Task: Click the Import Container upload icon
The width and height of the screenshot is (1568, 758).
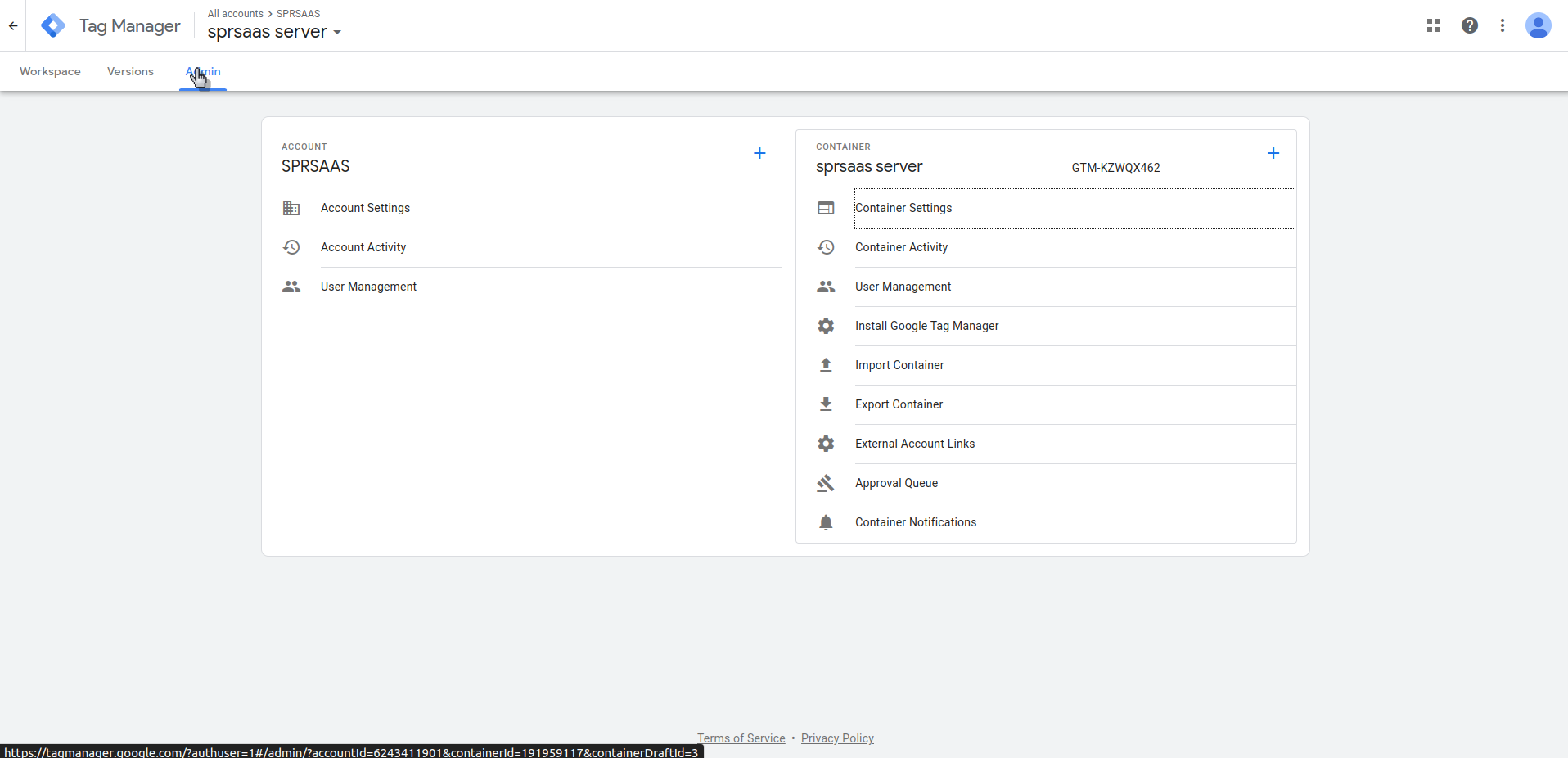Action: pos(826,365)
